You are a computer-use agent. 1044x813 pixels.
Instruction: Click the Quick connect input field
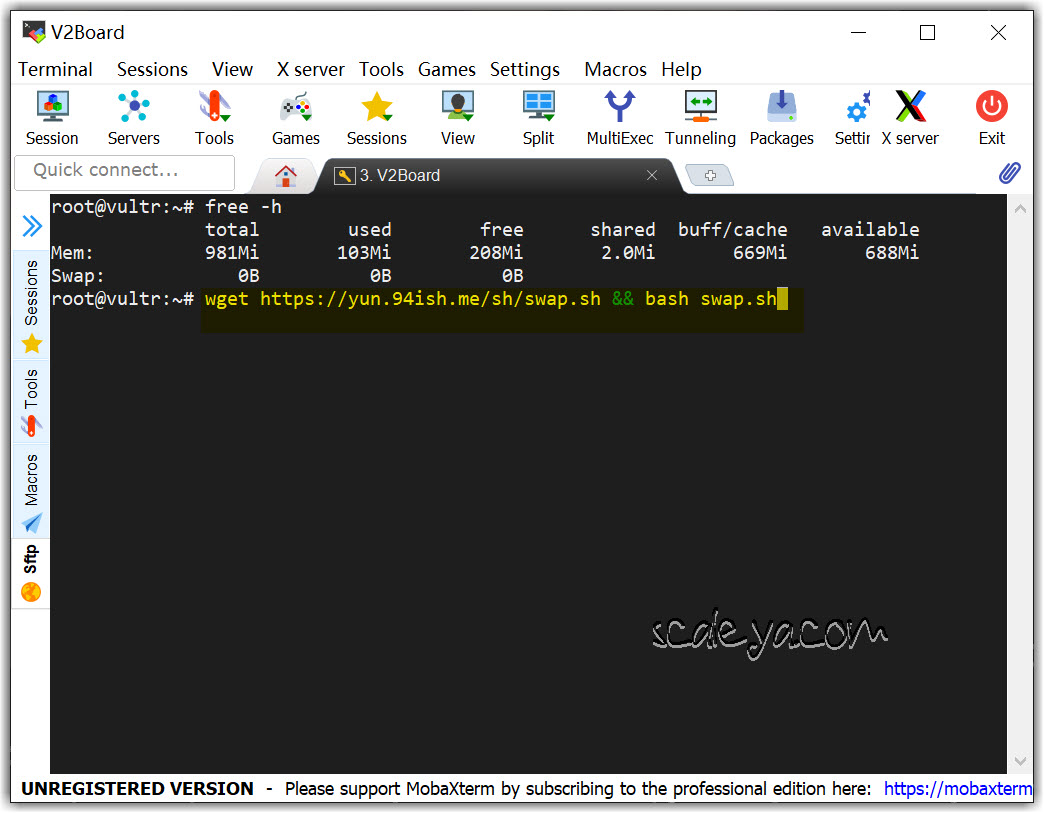(x=125, y=171)
